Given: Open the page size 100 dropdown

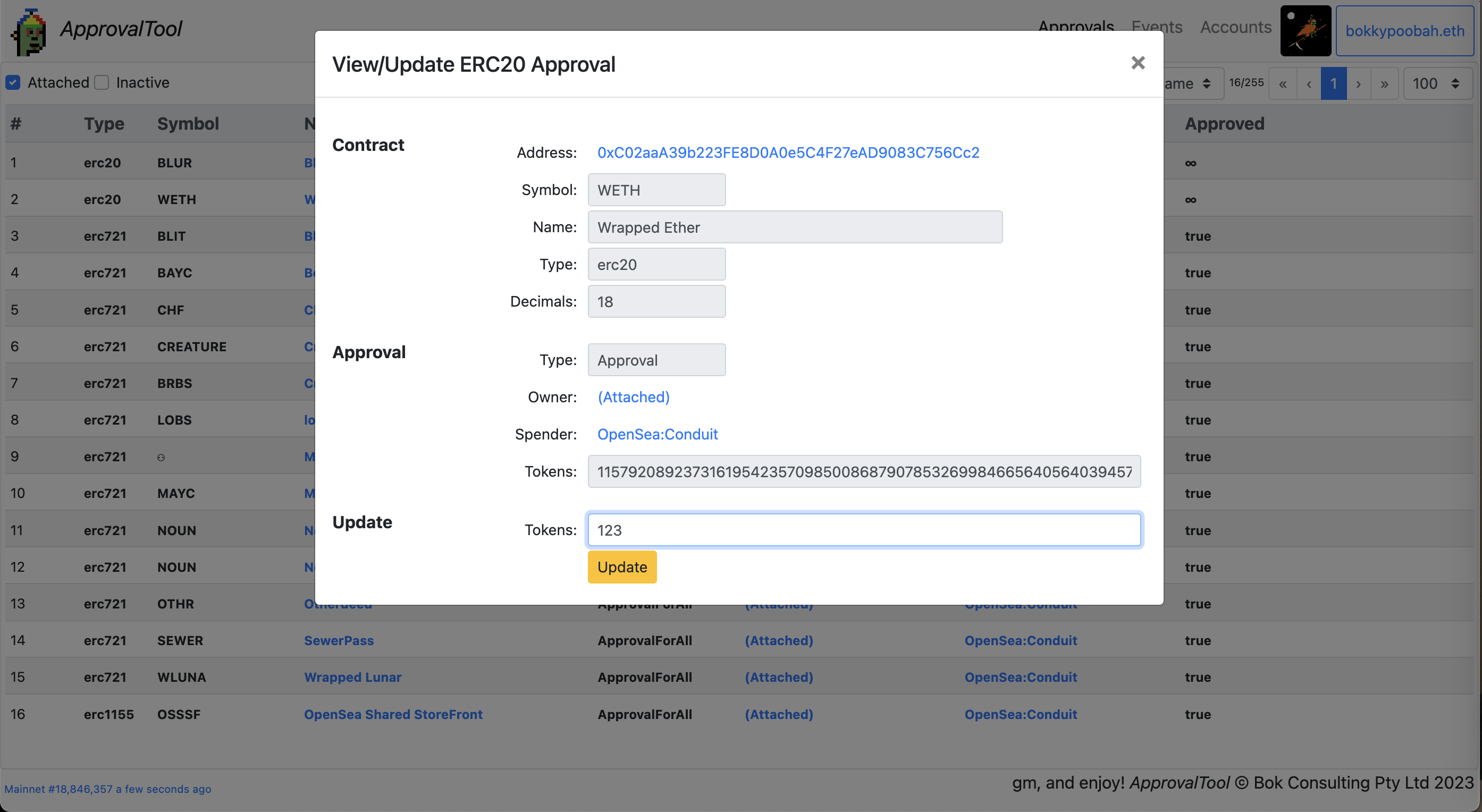Looking at the screenshot, I should 1436,84.
